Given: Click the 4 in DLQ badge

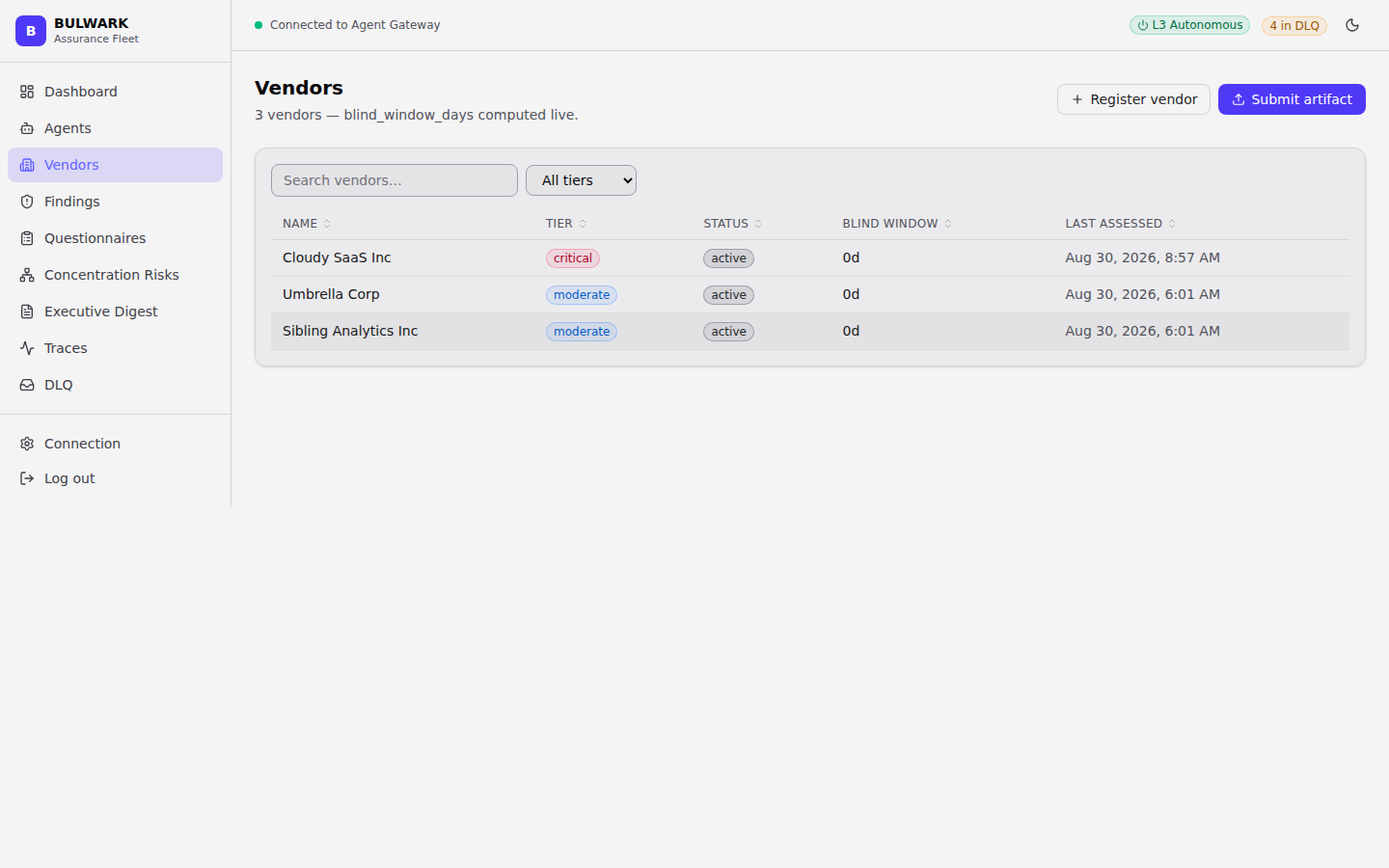Looking at the screenshot, I should (1294, 26).
